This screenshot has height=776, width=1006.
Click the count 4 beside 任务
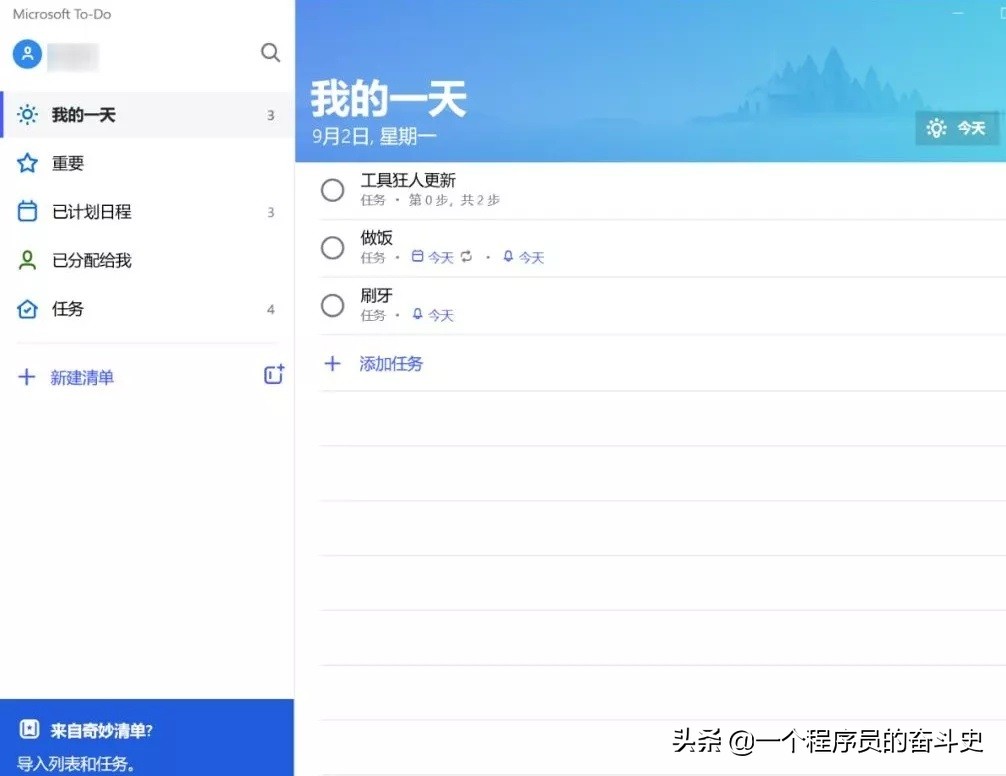coord(271,310)
